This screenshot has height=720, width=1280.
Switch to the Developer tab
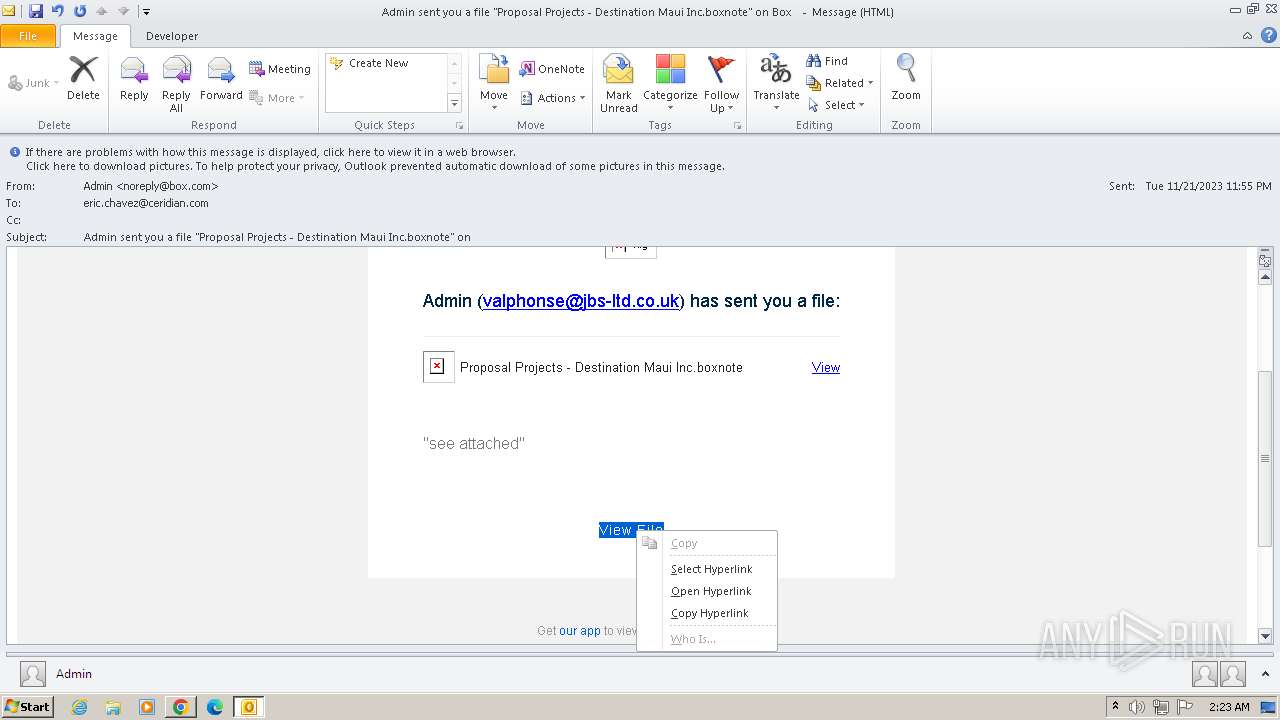point(172,36)
